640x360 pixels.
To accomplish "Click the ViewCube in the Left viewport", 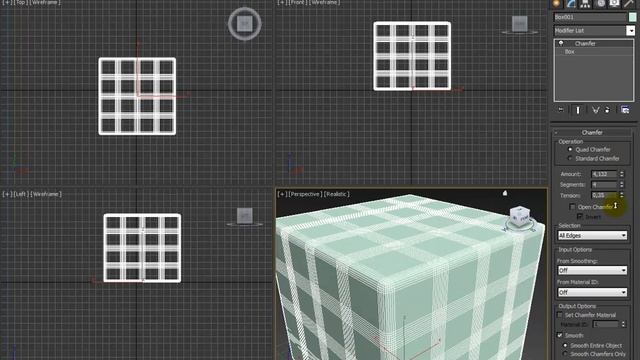I will click(x=244, y=216).
